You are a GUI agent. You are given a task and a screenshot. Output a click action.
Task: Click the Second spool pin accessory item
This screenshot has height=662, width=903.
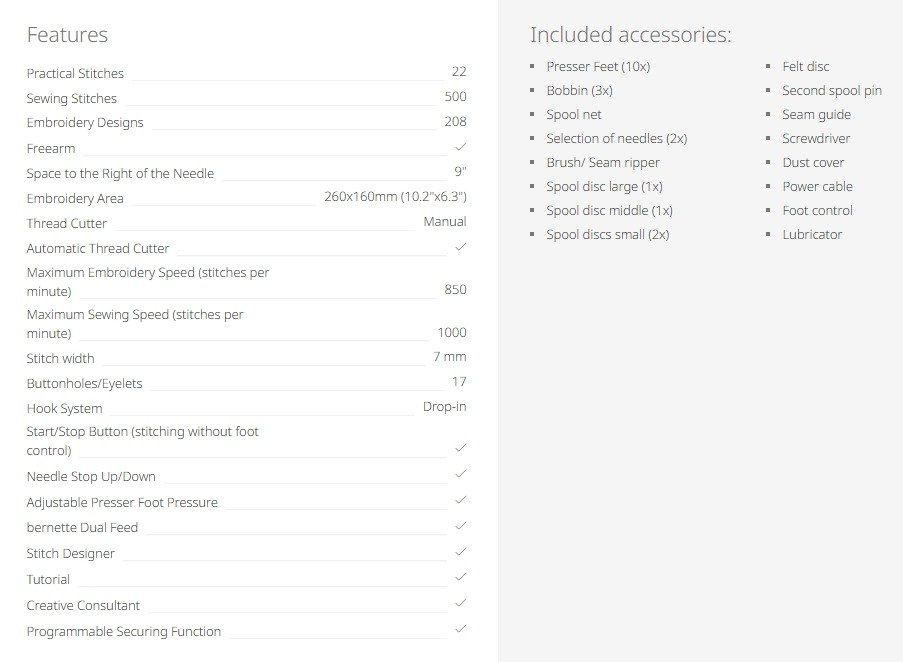tap(832, 90)
